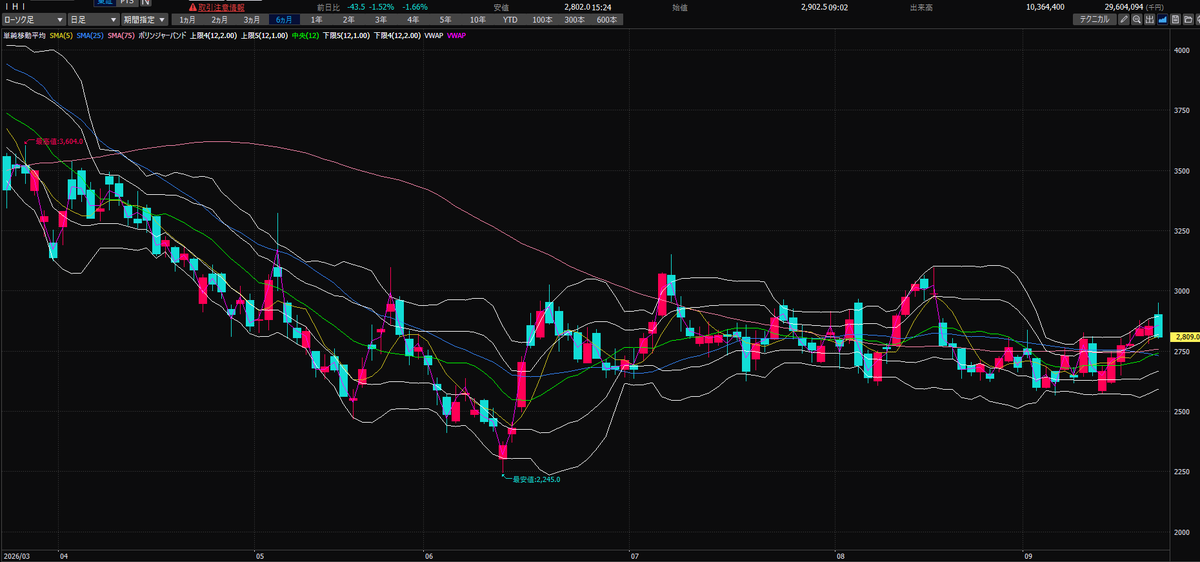Viewport: 1200px width, 562px height.
Task: Switch chart range to 3年
Action: (x=381, y=19)
